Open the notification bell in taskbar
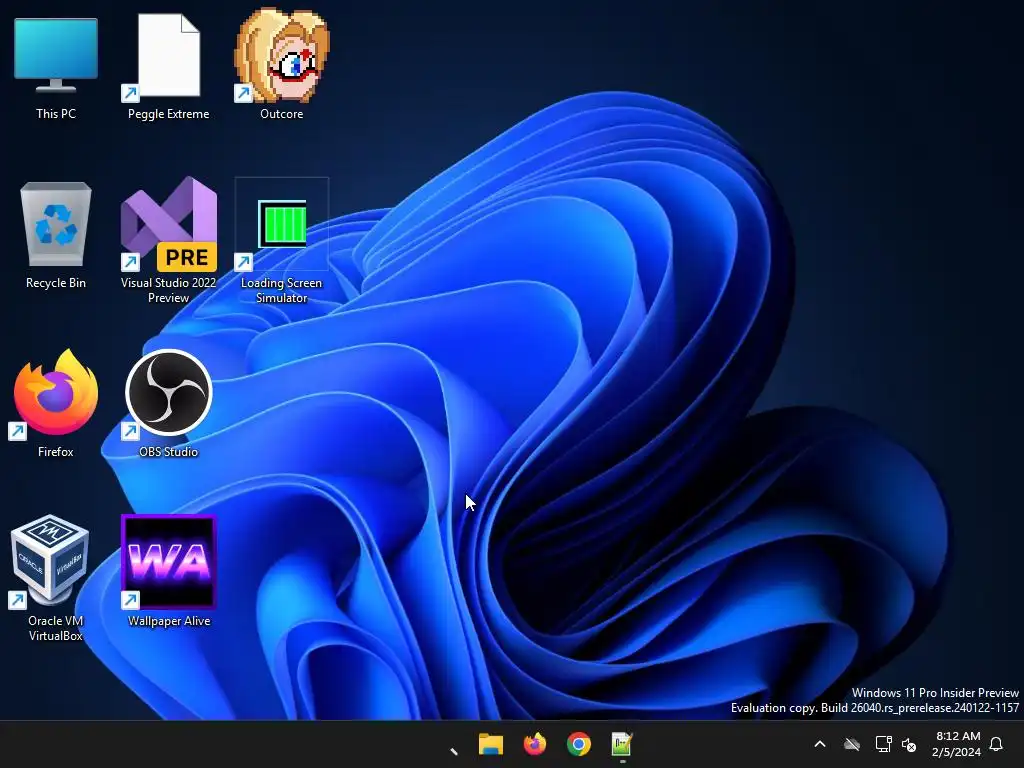Image resolution: width=1024 pixels, height=768 pixels. point(997,744)
